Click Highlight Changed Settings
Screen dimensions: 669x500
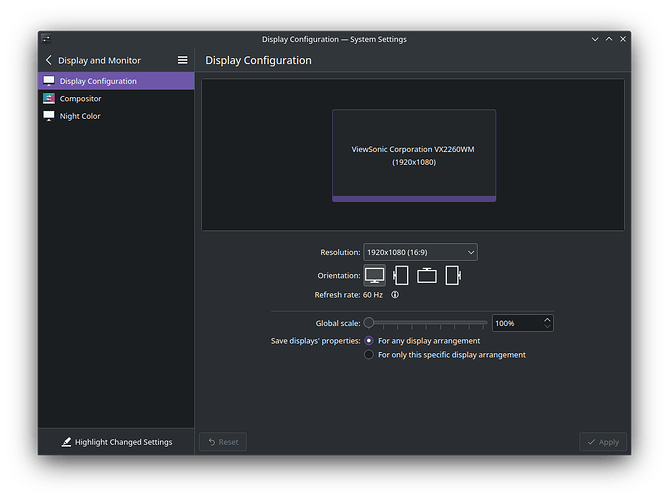click(116, 442)
